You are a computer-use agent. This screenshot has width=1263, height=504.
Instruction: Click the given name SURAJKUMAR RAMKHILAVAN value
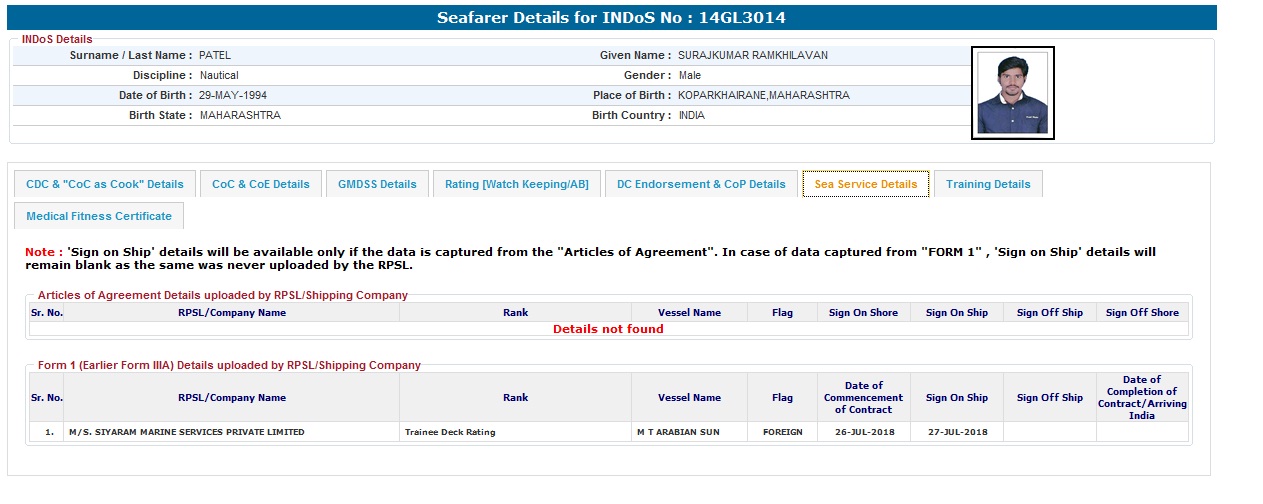coord(753,55)
